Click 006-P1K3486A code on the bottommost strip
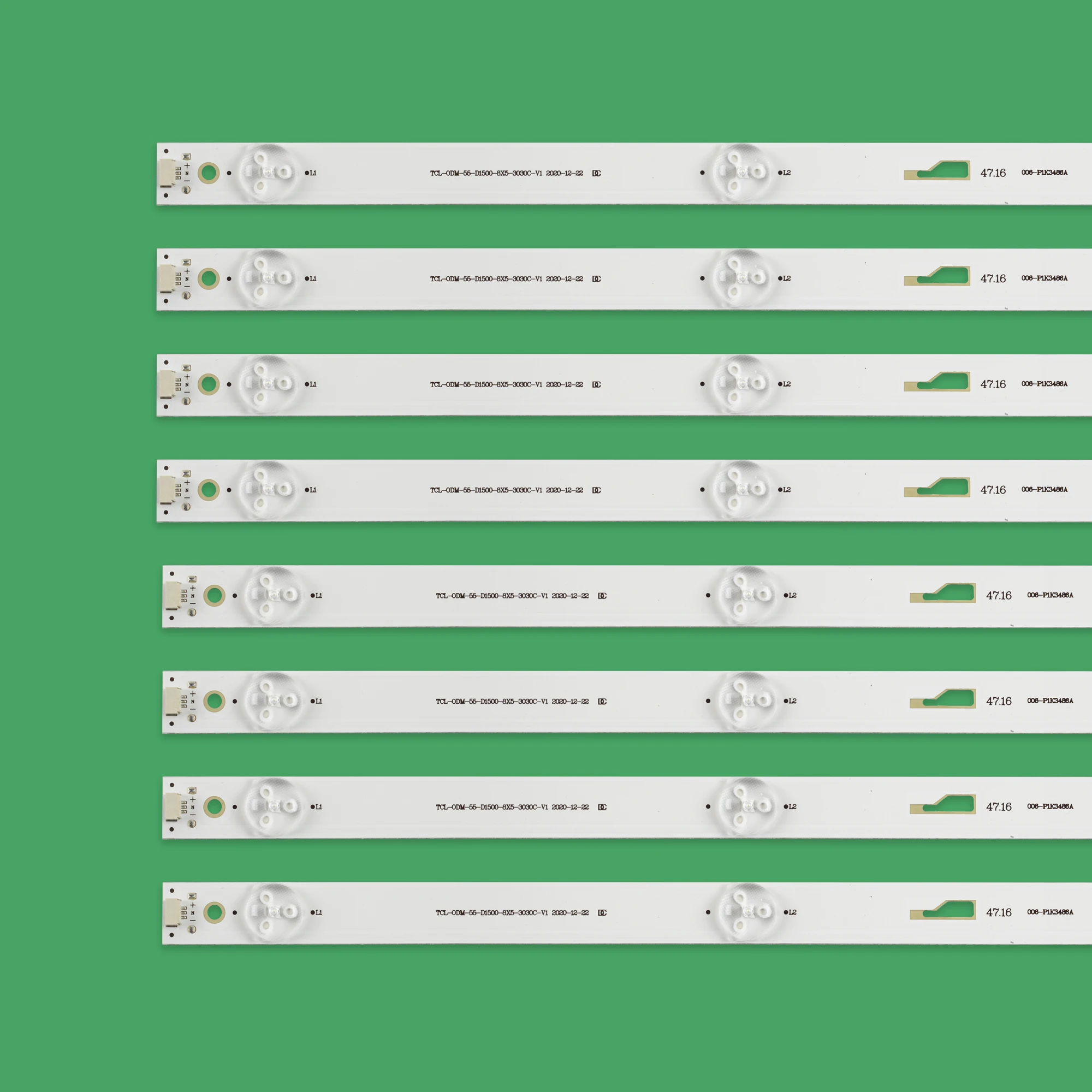Image resolution: width=1092 pixels, height=1092 pixels. 1050,912
